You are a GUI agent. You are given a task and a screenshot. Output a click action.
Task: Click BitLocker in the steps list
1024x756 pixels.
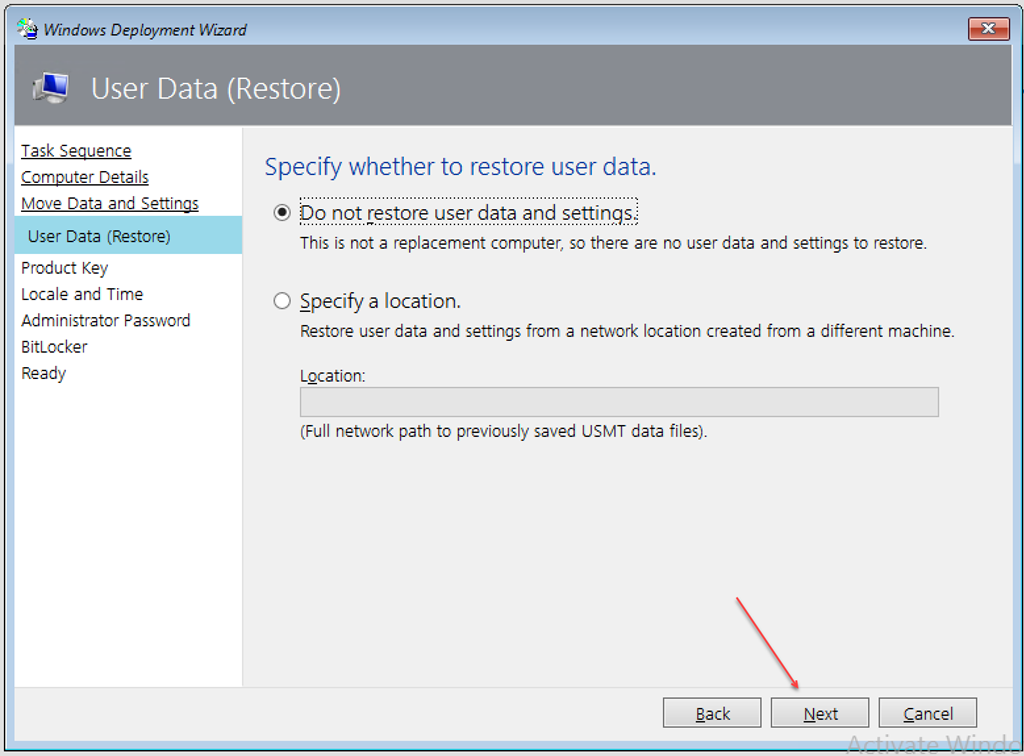pyautogui.click(x=54, y=347)
